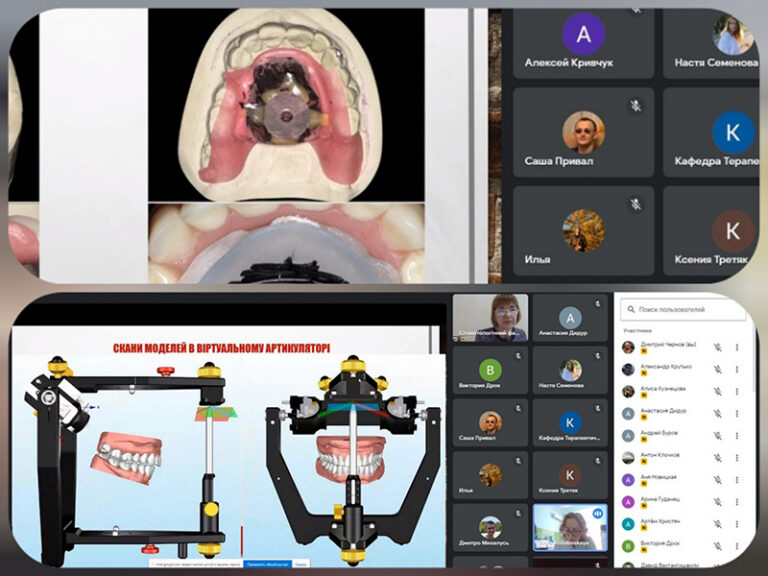Toggle microphone for Артём Христян in list
The image size is (768, 576).
pos(717,524)
